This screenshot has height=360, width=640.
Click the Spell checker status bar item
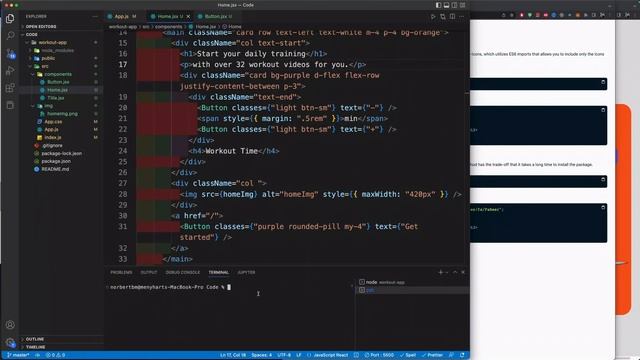click(x=408, y=355)
